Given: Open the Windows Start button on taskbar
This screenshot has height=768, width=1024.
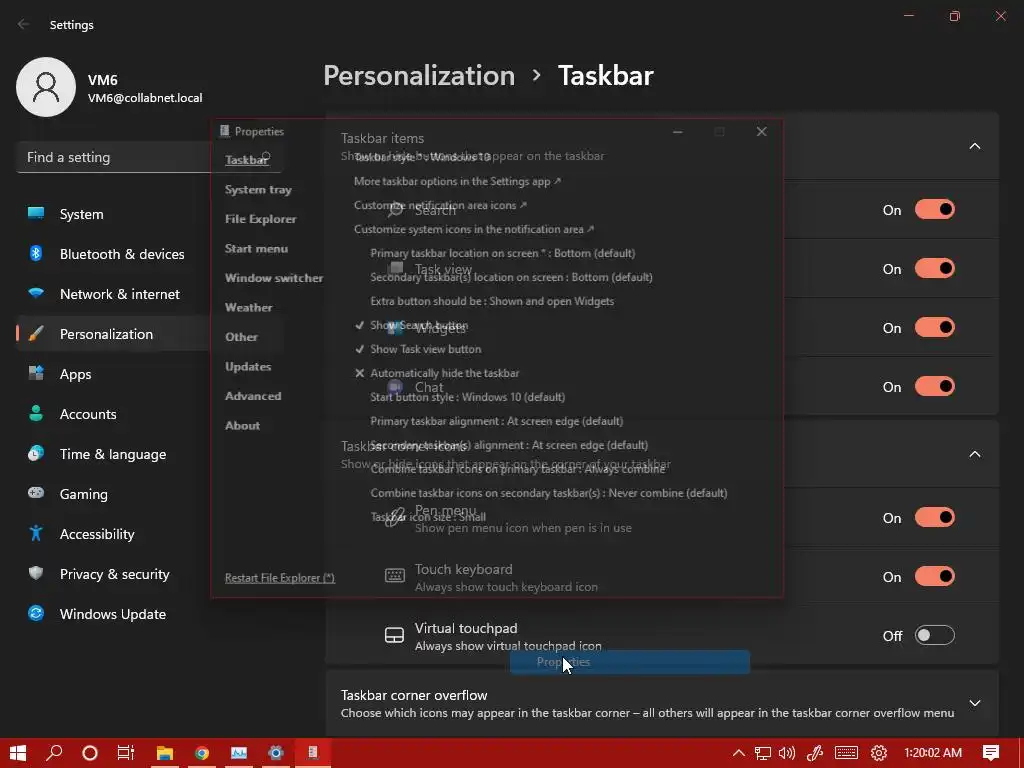Looking at the screenshot, I should click(x=18, y=753).
